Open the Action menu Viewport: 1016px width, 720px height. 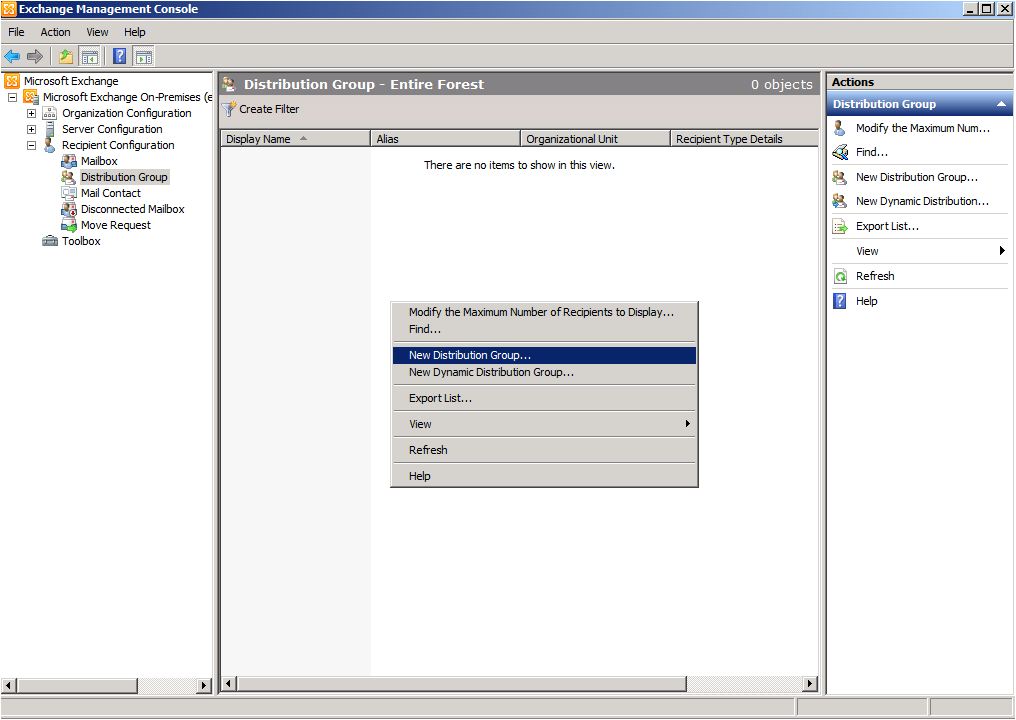pyautogui.click(x=55, y=32)
